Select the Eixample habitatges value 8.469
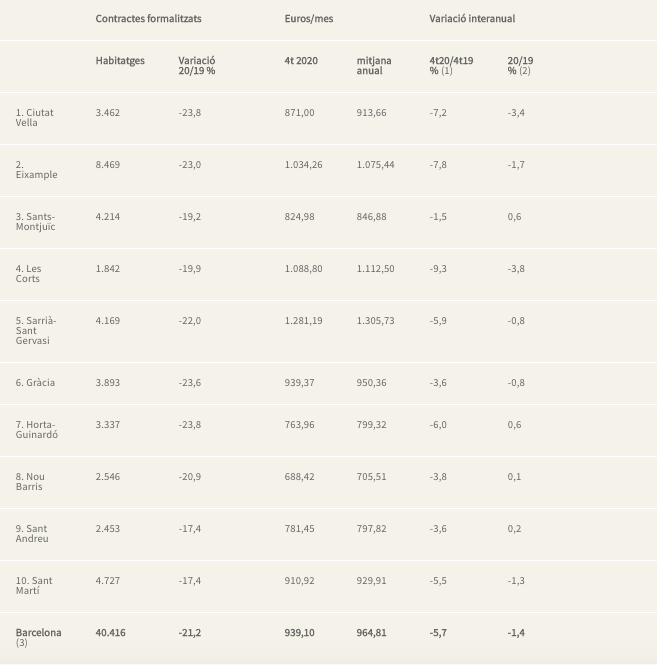This screenshot has height=665, width=657. [108, 164]
